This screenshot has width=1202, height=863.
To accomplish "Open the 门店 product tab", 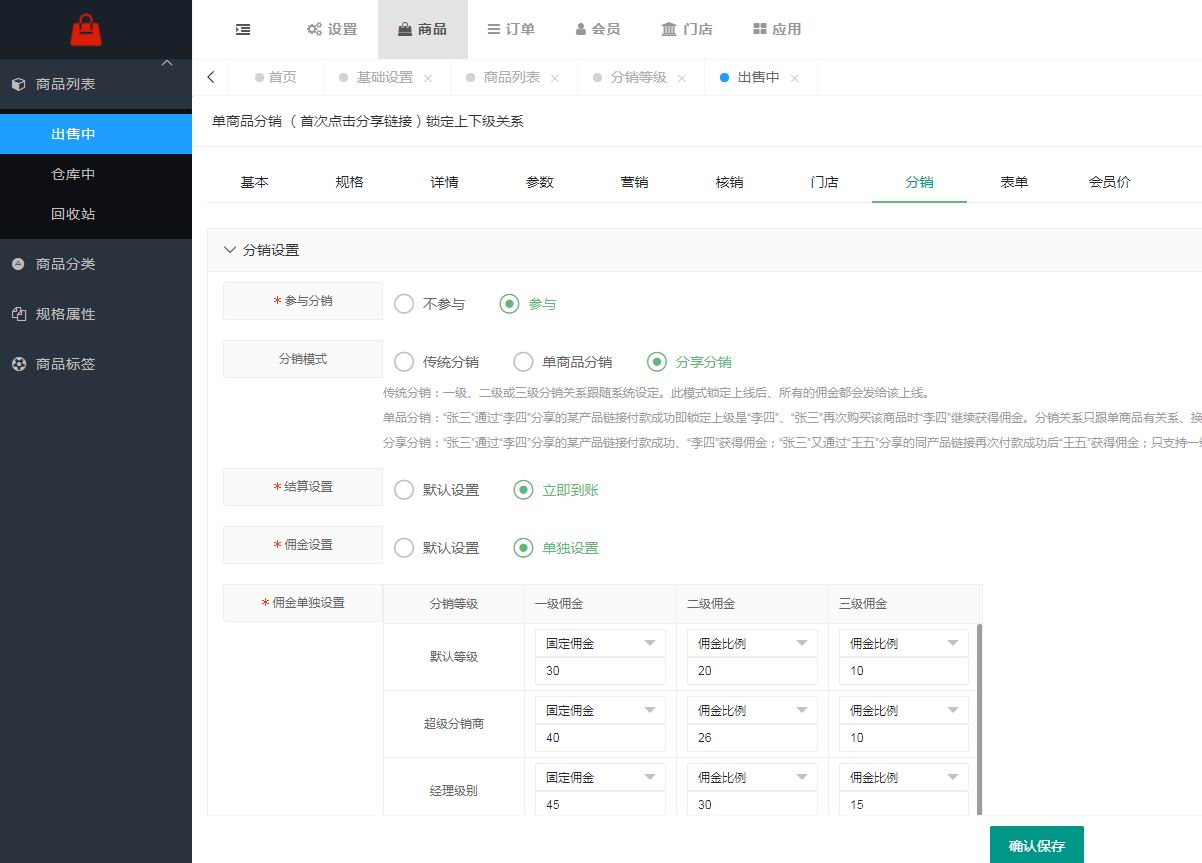I will (x=825, y=182).
